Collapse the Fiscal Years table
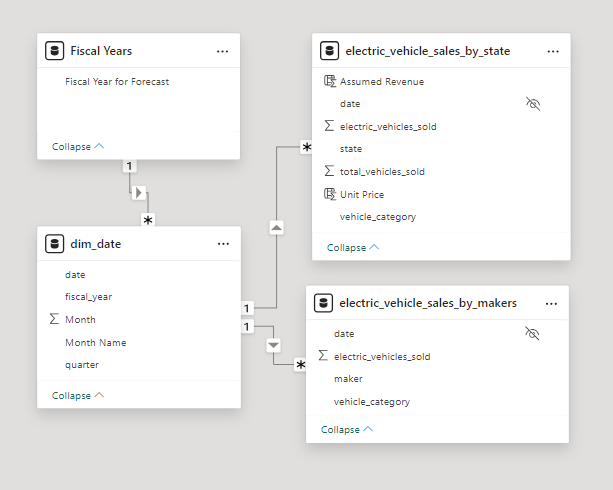This screenshot has width=613, height=490. click(78, 146)
